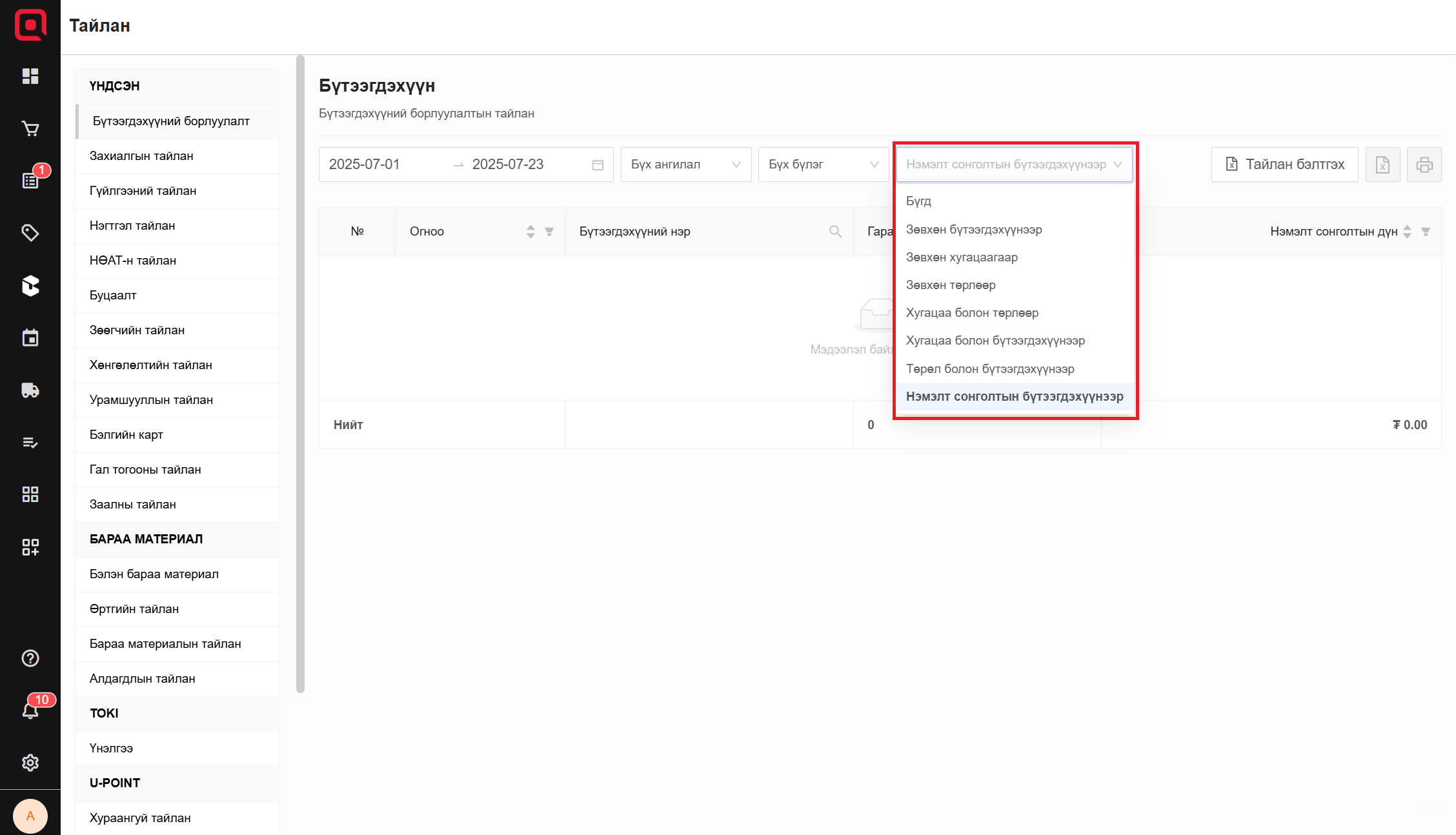
Task: Click the delivery truck sidebar icon
Action: tap(30, 390)
